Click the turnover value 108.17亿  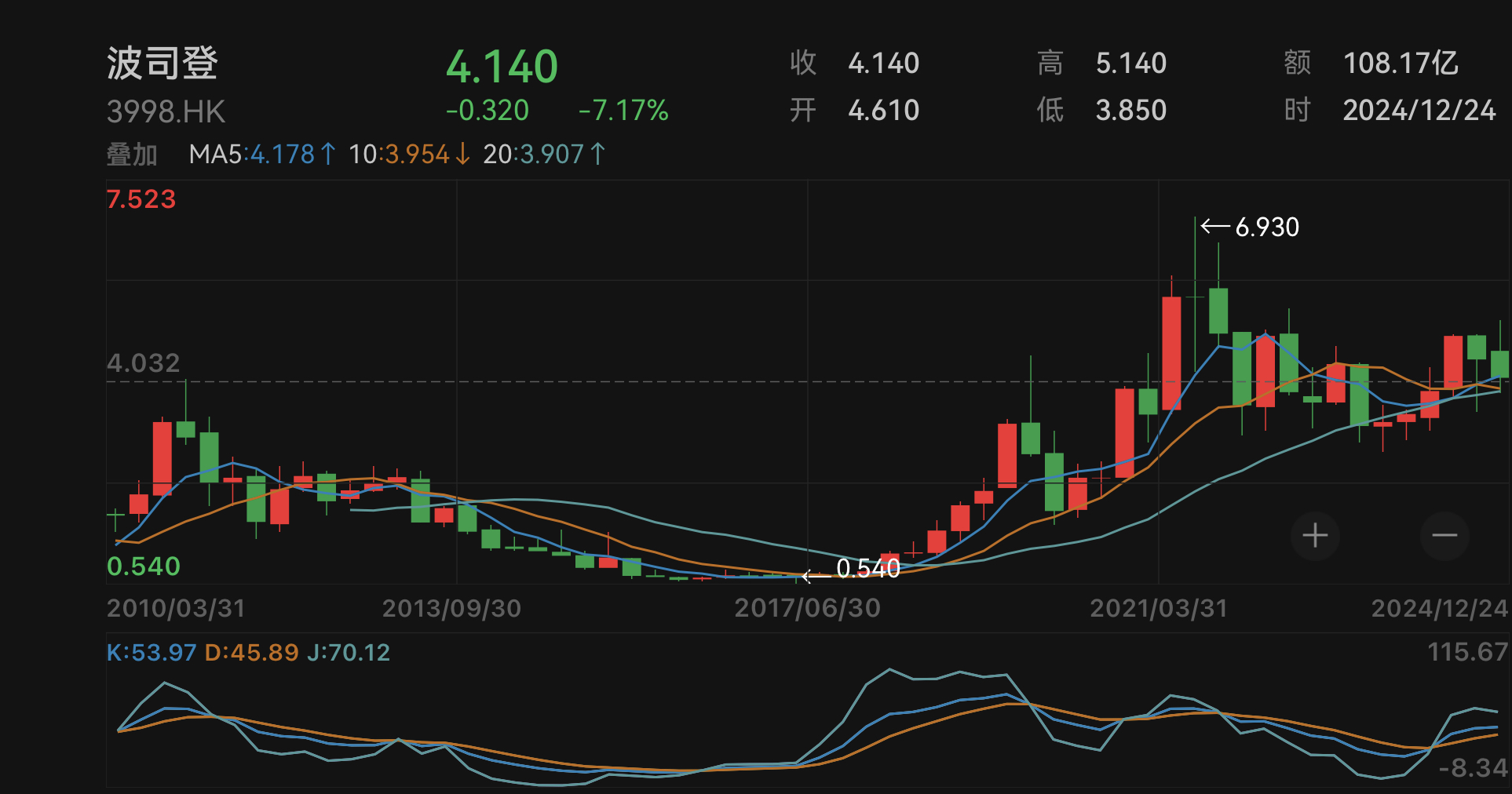[x=1403, y=61]
